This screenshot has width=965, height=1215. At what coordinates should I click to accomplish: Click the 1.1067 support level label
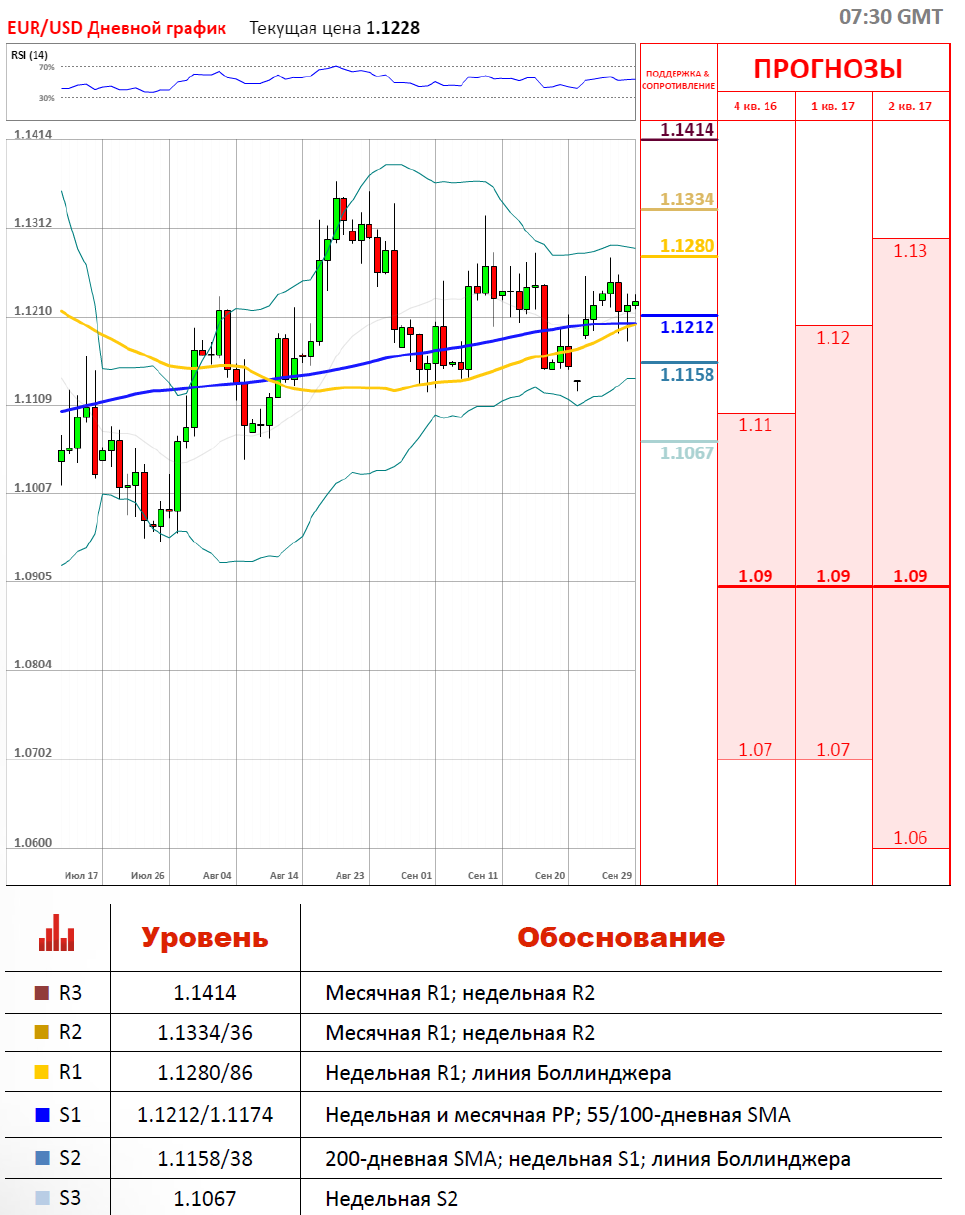[687, 453]
